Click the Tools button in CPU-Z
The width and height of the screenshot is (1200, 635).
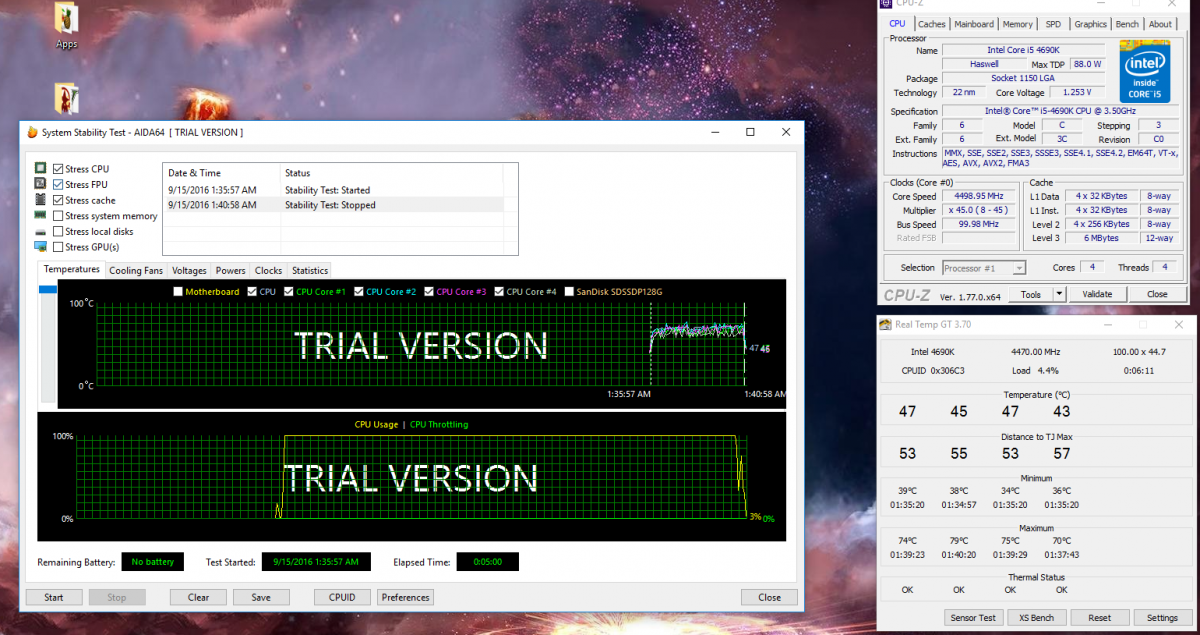(1031, 294)
